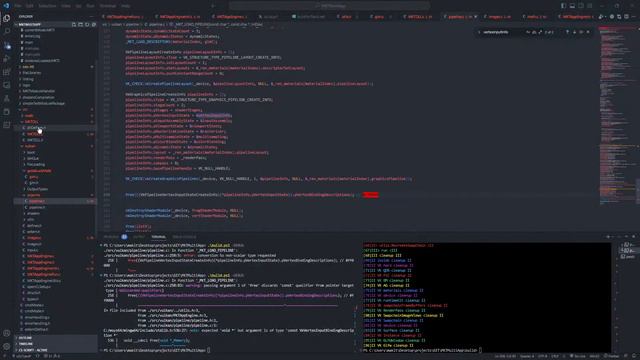Click the command center search box
The image size is (640, 360).
pos(329,6)
